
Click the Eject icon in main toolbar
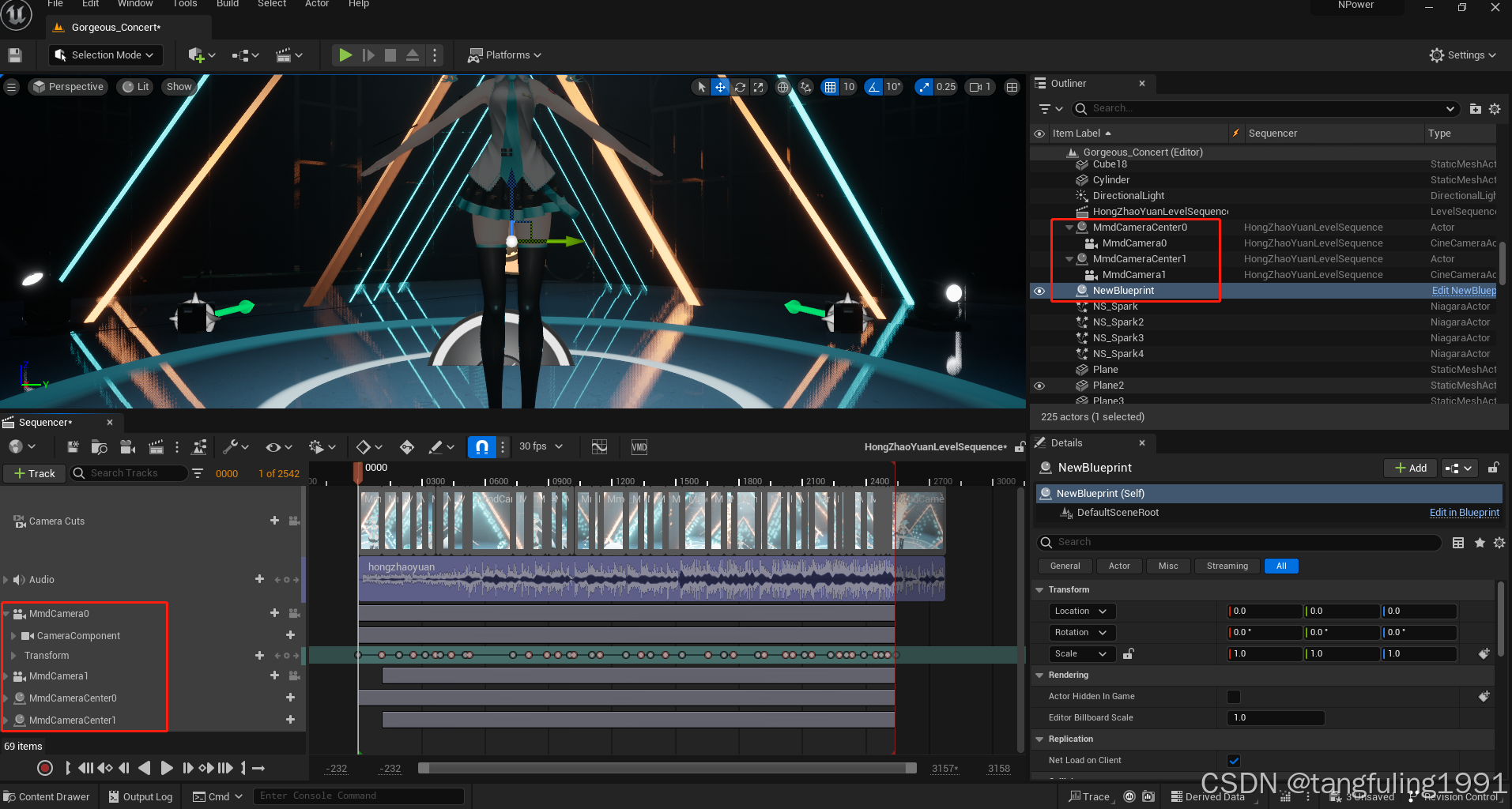point(413,55)
